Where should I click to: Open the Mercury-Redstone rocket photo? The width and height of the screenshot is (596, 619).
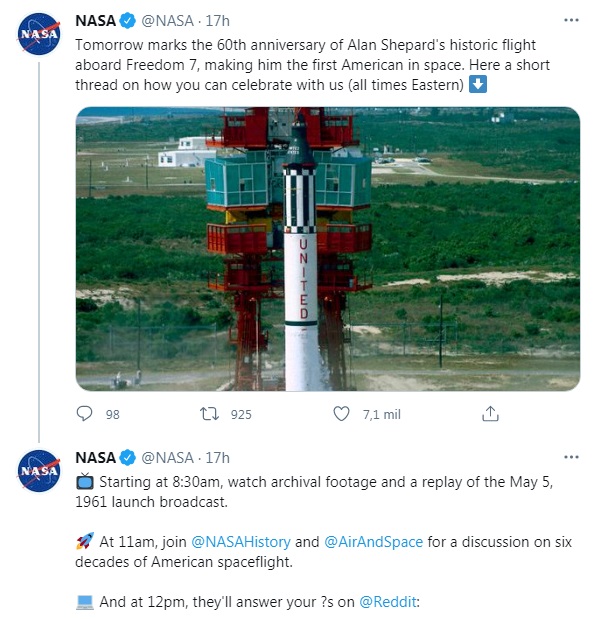328,249
